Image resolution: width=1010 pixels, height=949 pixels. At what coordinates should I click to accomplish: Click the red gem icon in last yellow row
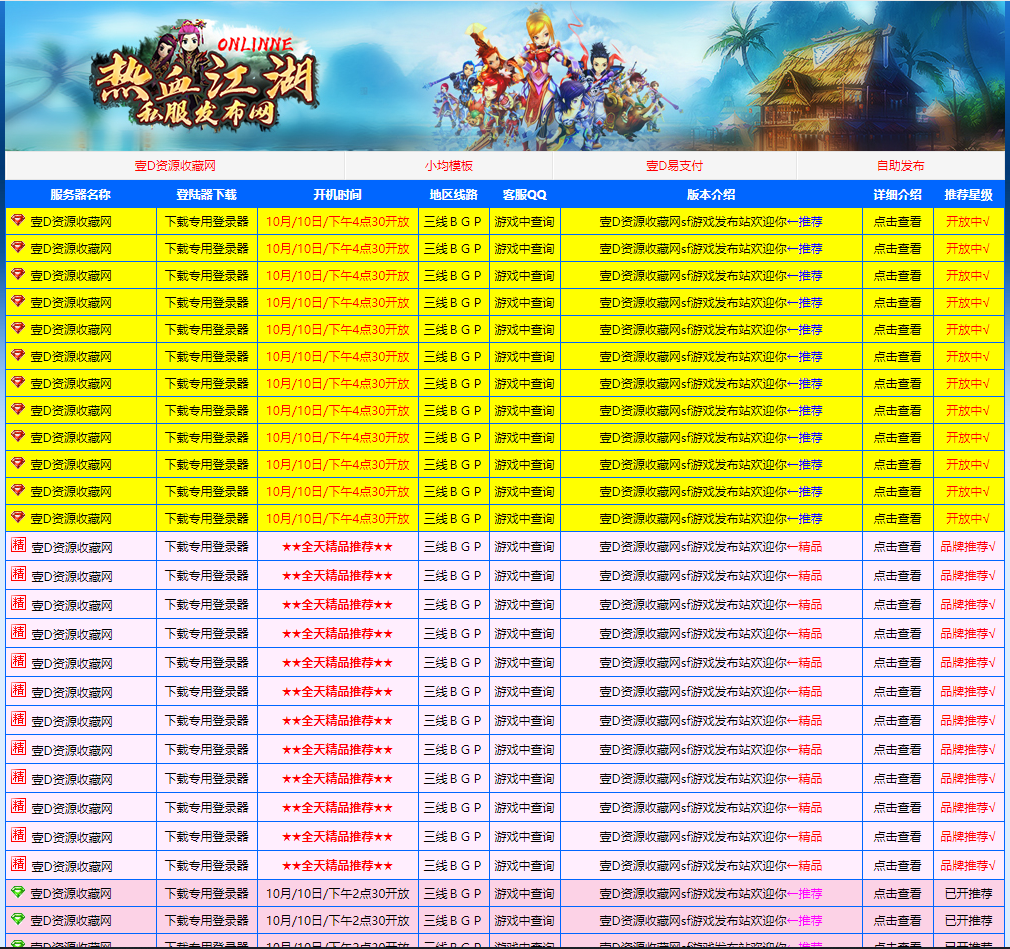coord(18,517)
